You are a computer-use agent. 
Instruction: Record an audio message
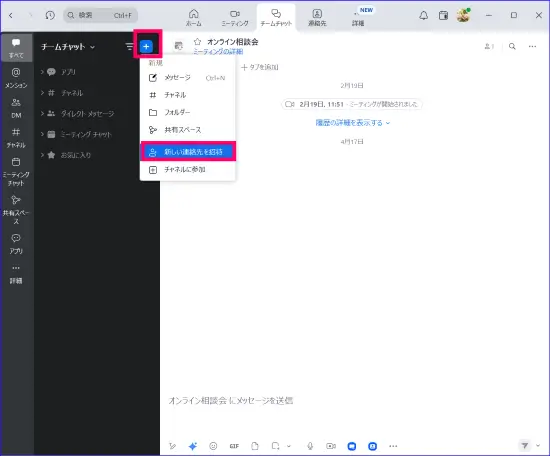point(310,446)
